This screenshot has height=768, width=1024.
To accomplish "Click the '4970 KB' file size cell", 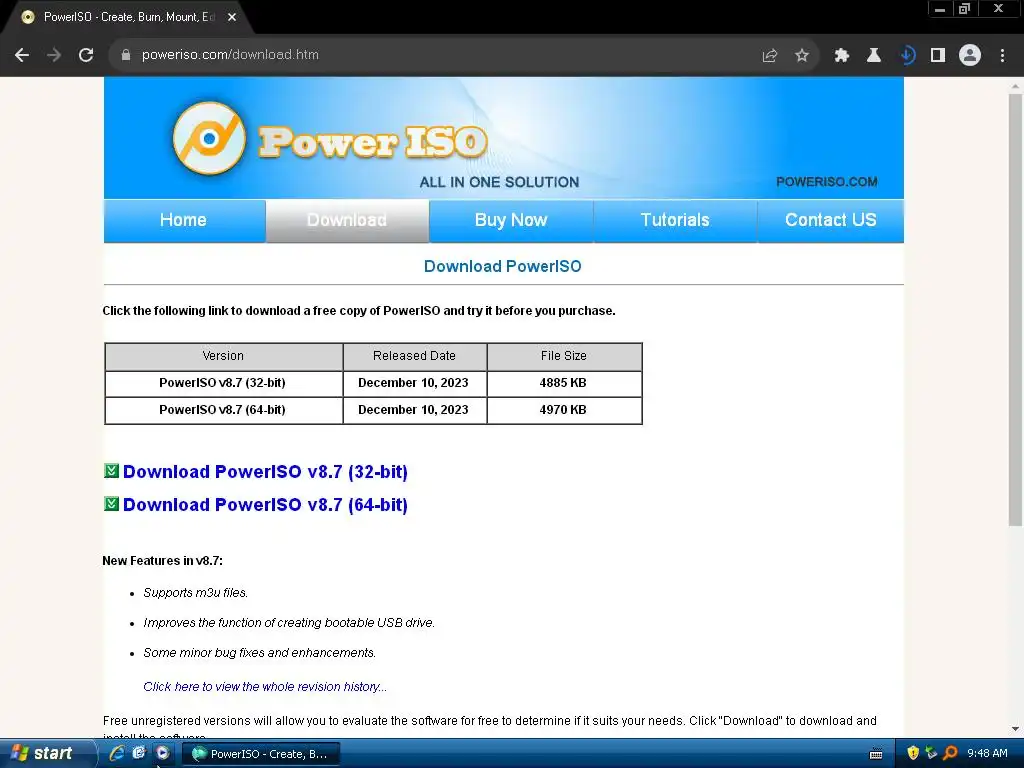I will click(x=564, y=410).
